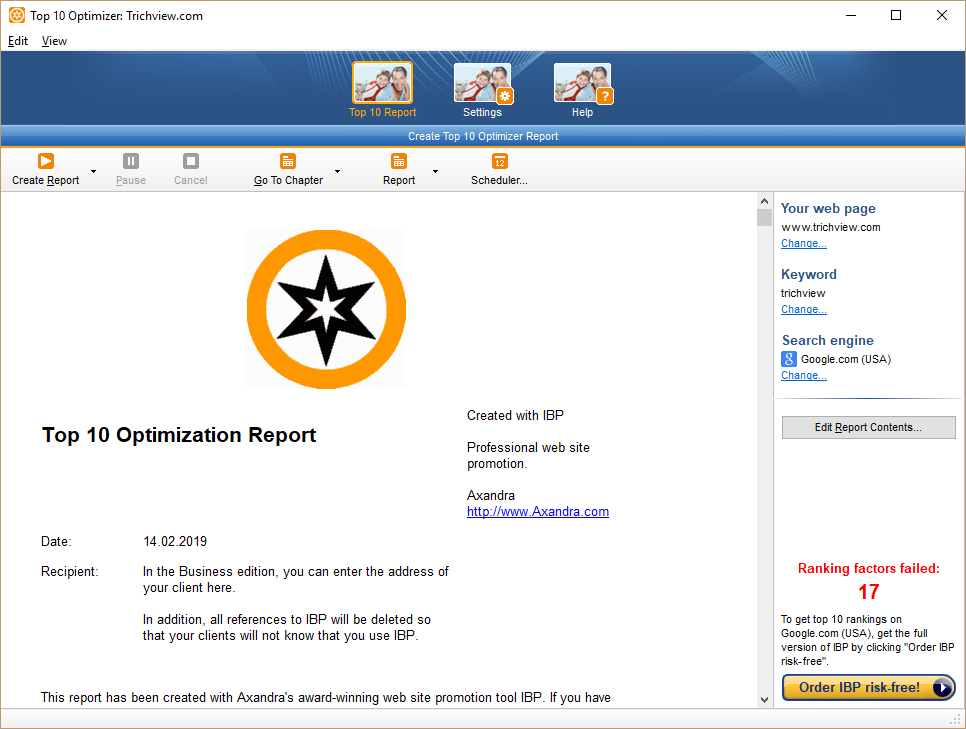
Task: Change the keyword via its Change link
Action: 803,309
